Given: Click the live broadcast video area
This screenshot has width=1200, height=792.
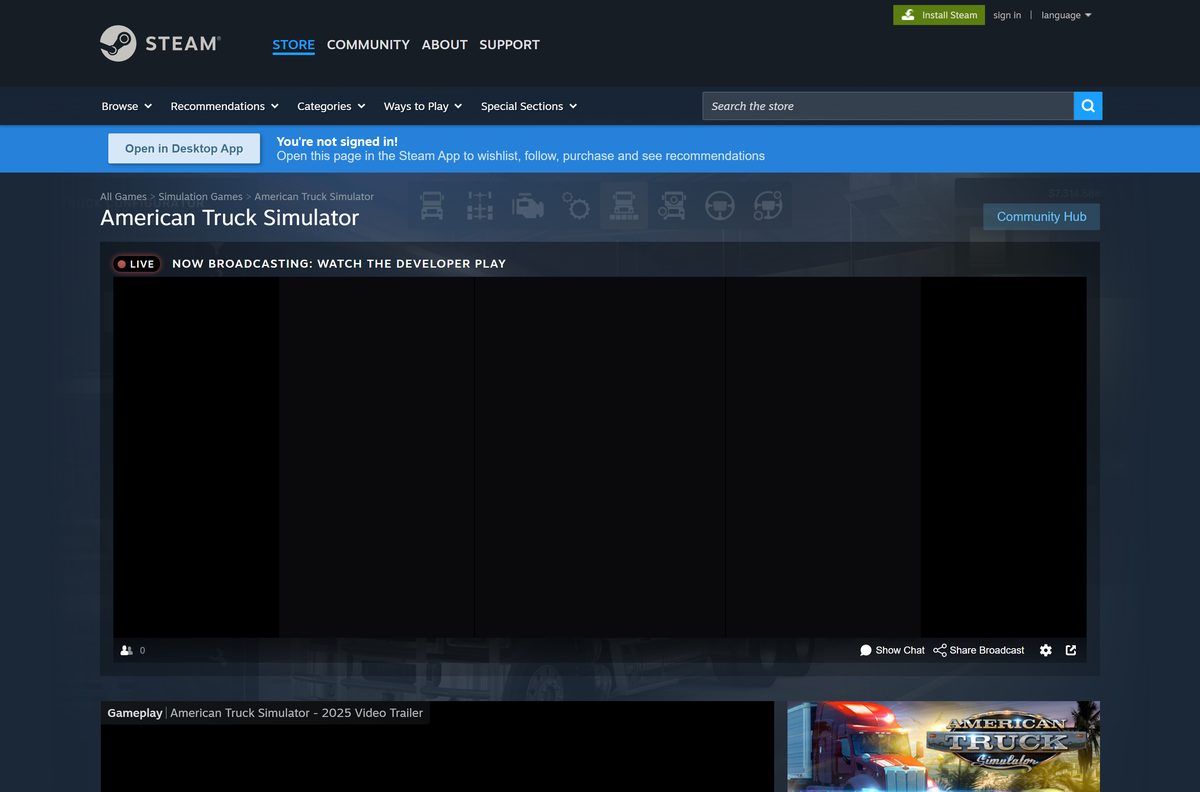Looking at the screenshot, I should coord(600,457).
